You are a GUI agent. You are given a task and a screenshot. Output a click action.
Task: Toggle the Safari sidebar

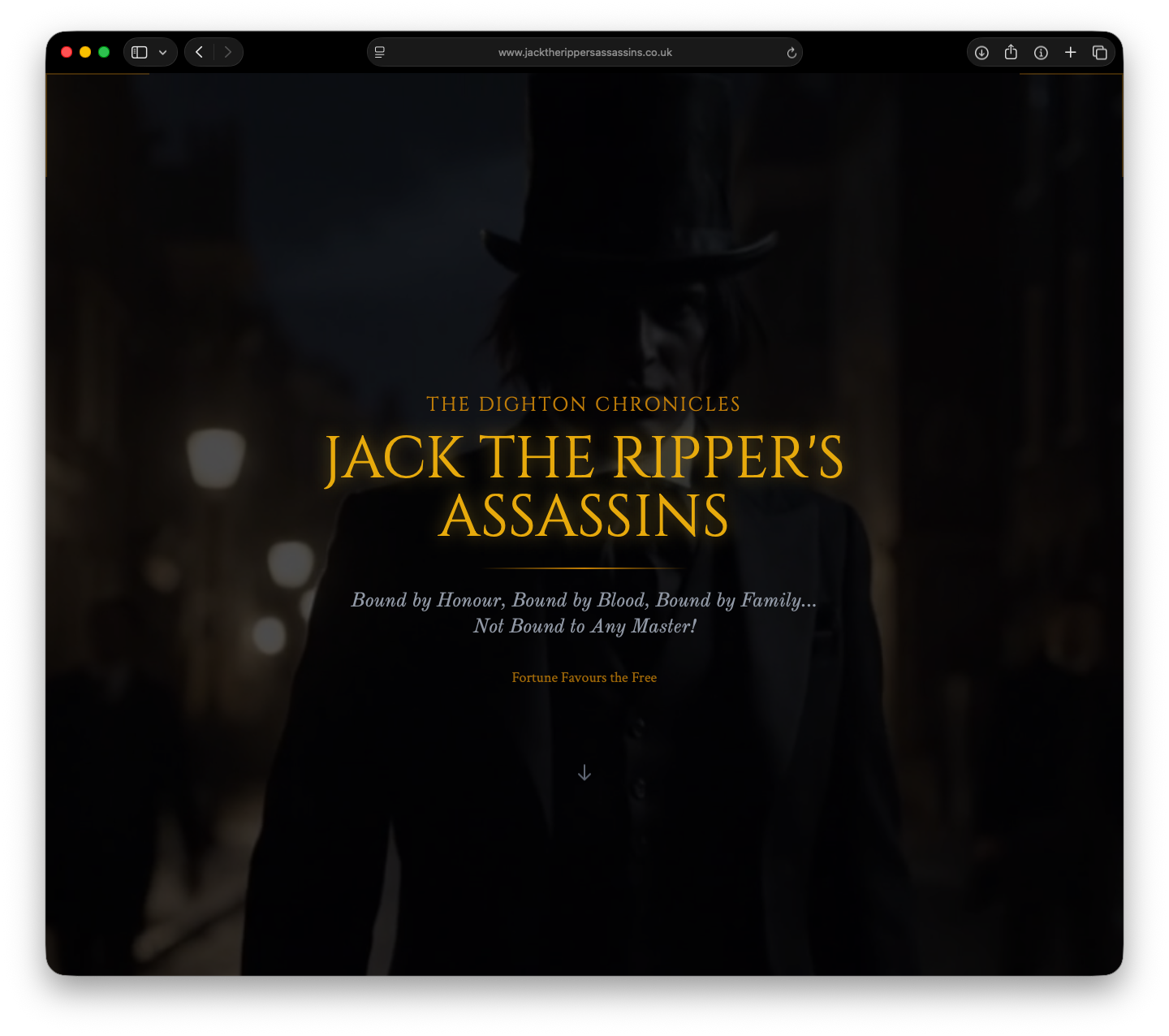(x=138, y=51)
